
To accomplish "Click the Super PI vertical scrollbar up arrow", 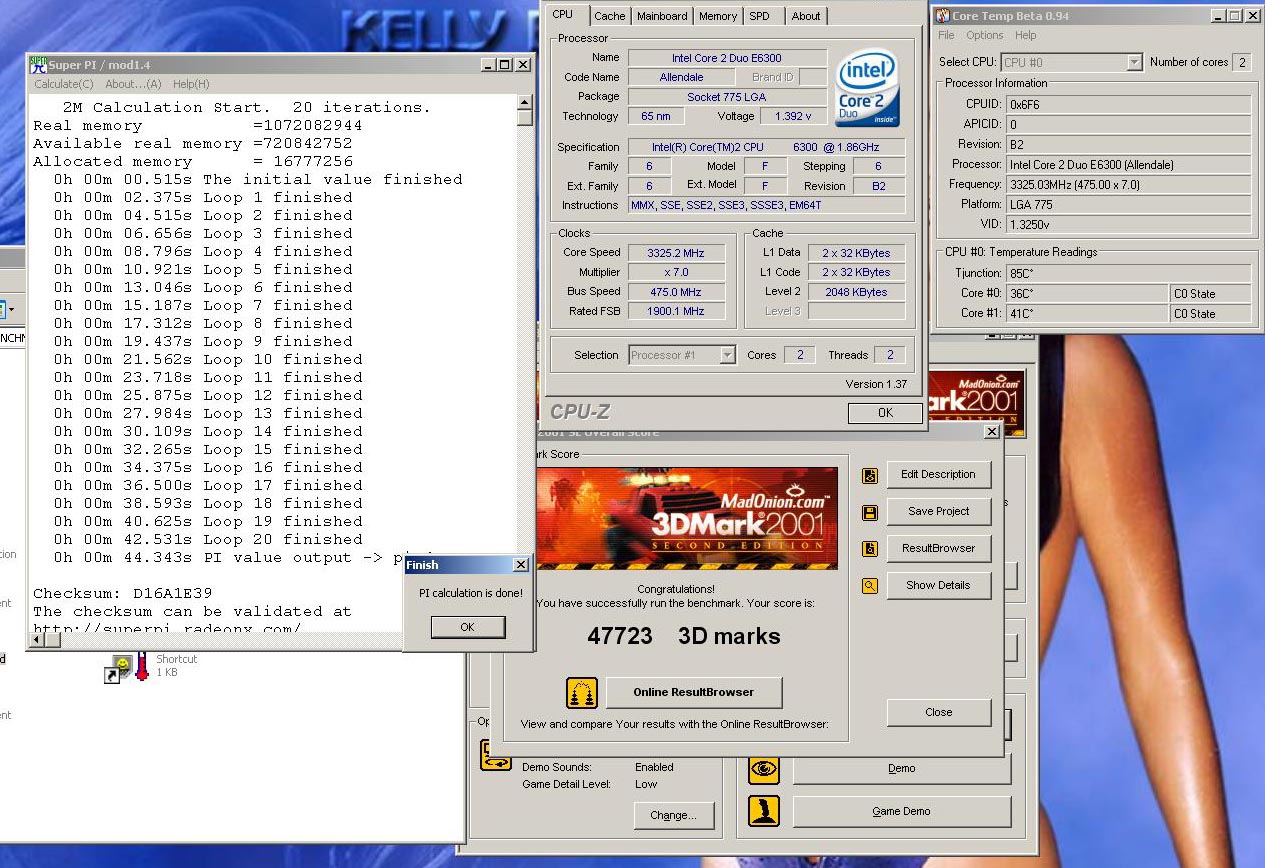I will pos(525,101).
